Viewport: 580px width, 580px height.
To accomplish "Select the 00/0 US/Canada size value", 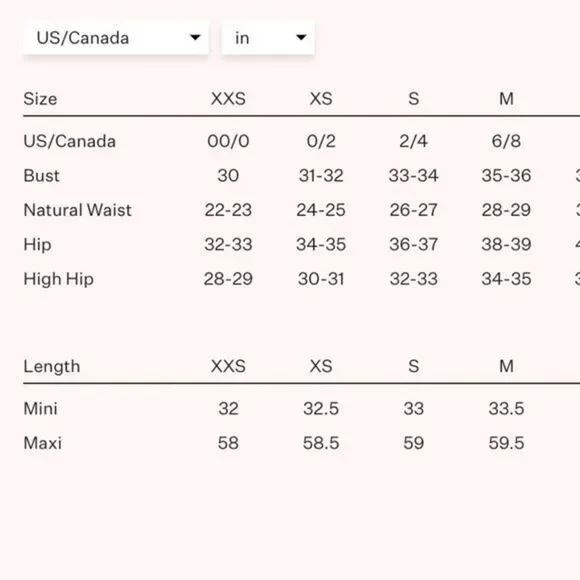I will coord(228,141).
